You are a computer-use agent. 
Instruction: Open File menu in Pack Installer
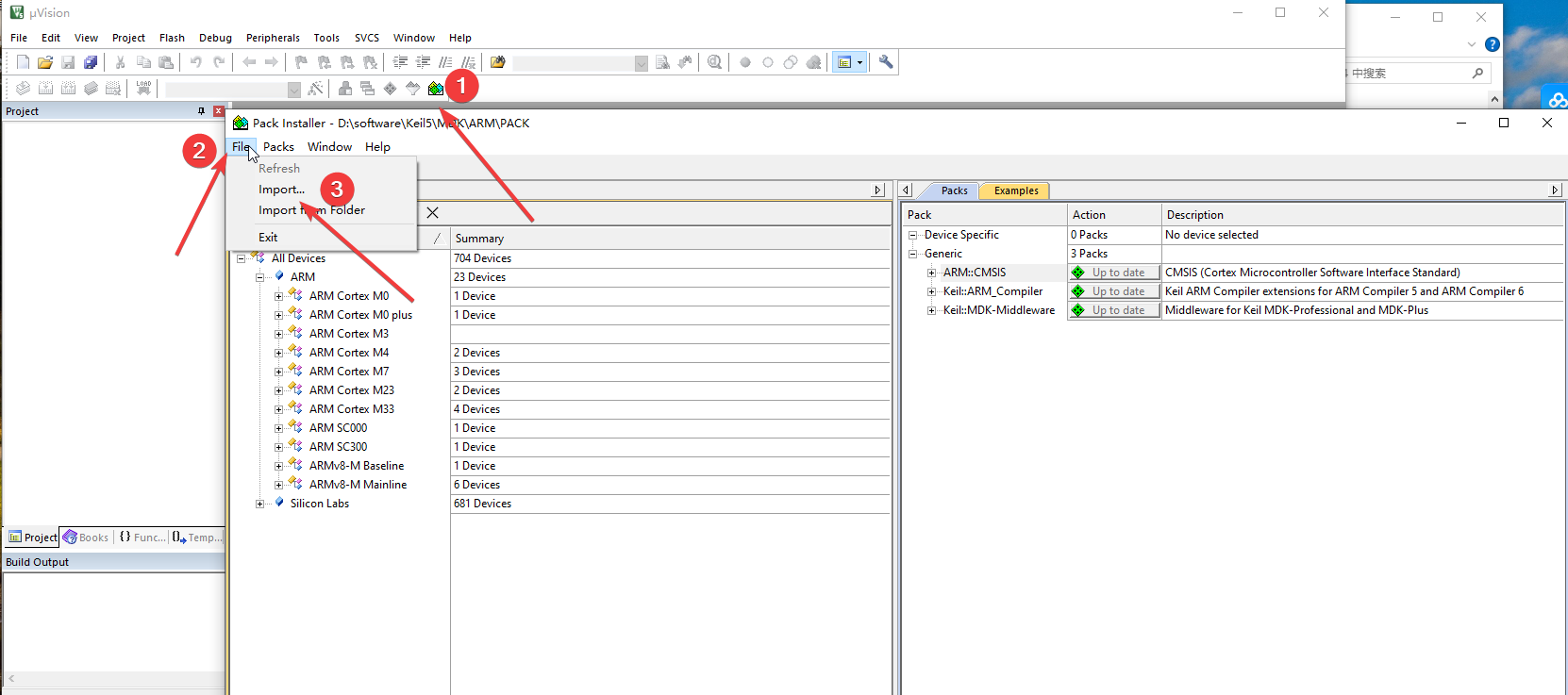241,146
